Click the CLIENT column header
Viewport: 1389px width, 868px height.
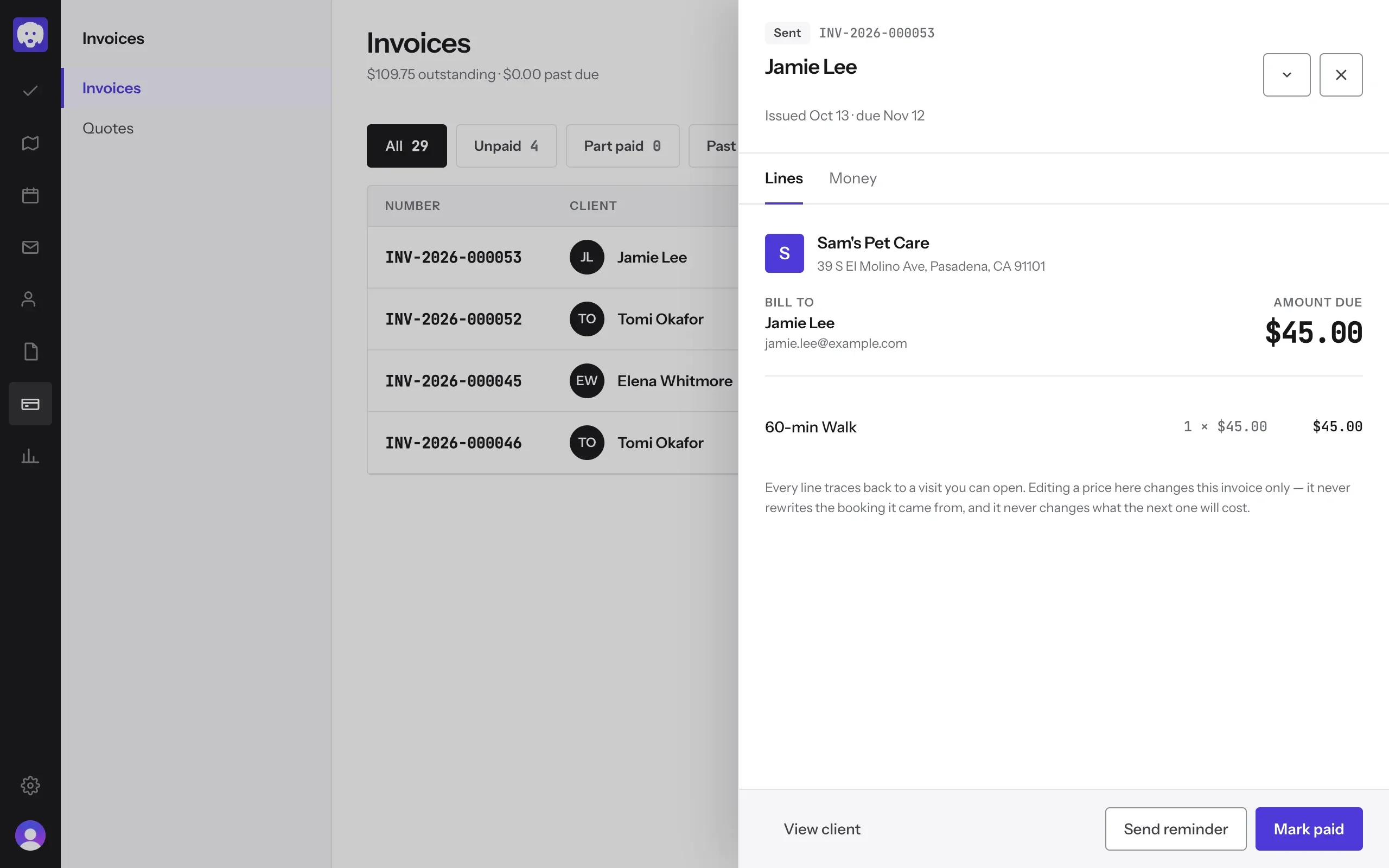point(593,206)
